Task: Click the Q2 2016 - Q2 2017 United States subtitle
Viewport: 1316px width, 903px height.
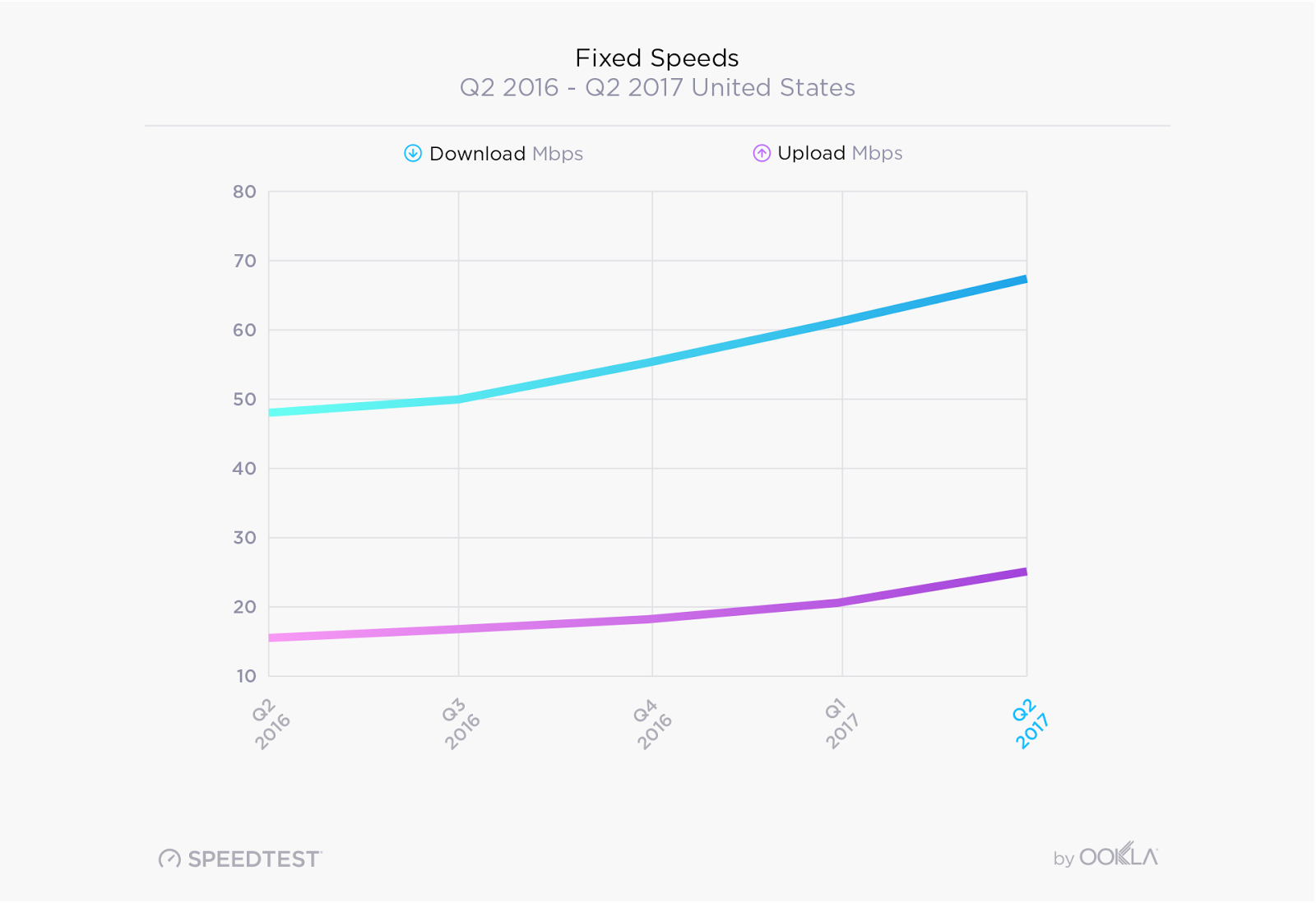Action: coord(657,87)
